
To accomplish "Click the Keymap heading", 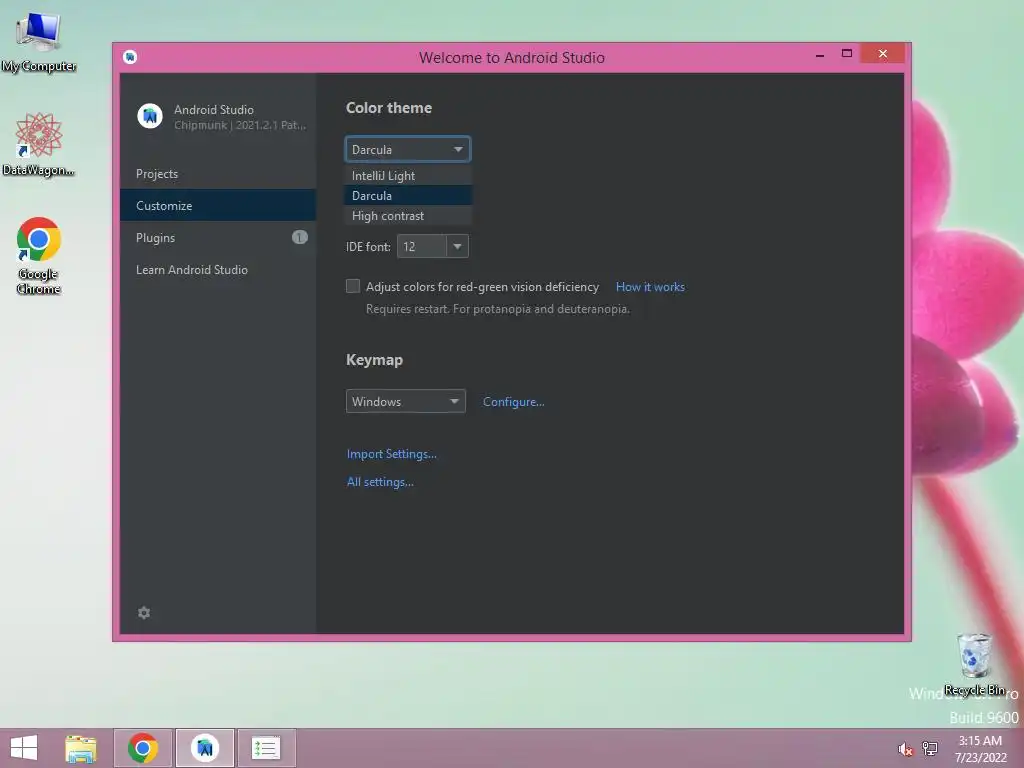I will pyautogui.click(x=374, y=360).
